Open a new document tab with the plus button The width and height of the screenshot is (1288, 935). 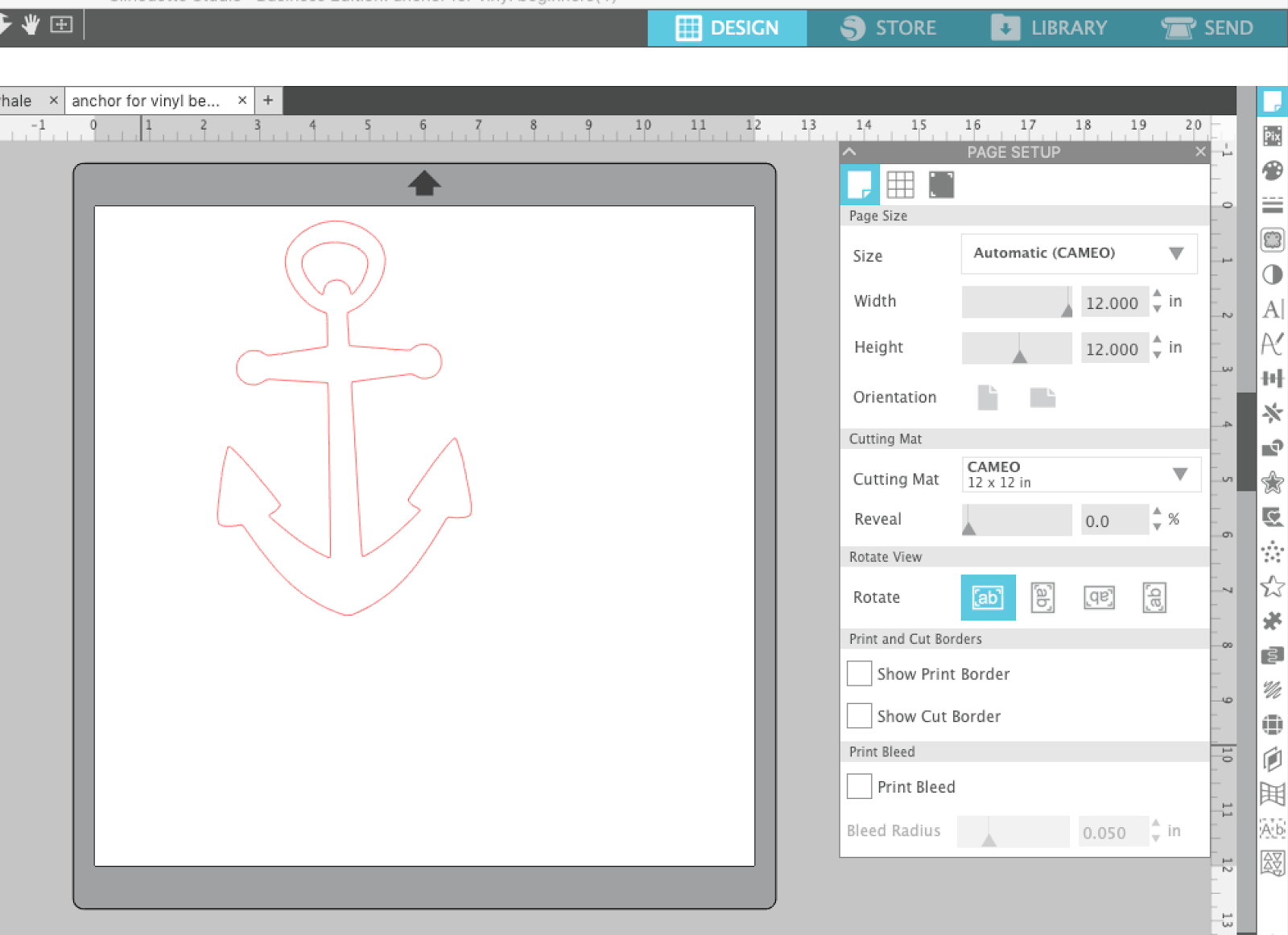267,100
